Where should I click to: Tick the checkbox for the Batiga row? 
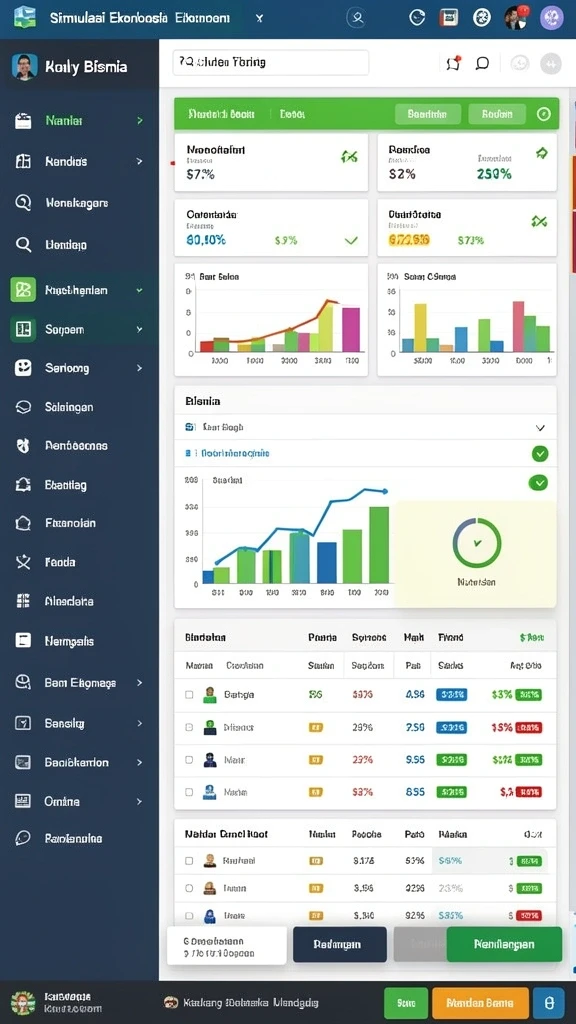click(189, 695)
